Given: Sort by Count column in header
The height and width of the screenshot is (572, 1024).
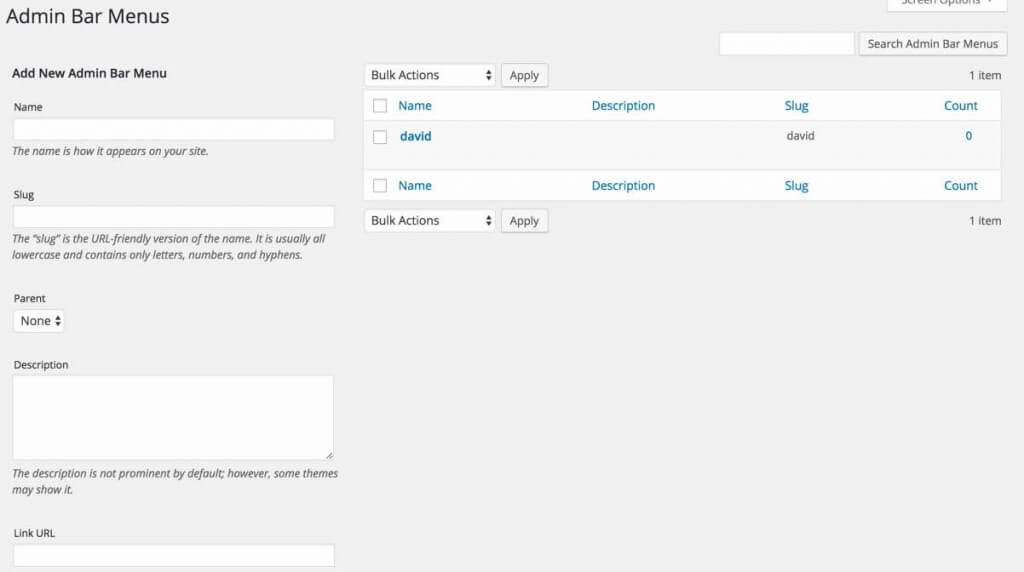Looking at the screenshot, I should (960, 106).
